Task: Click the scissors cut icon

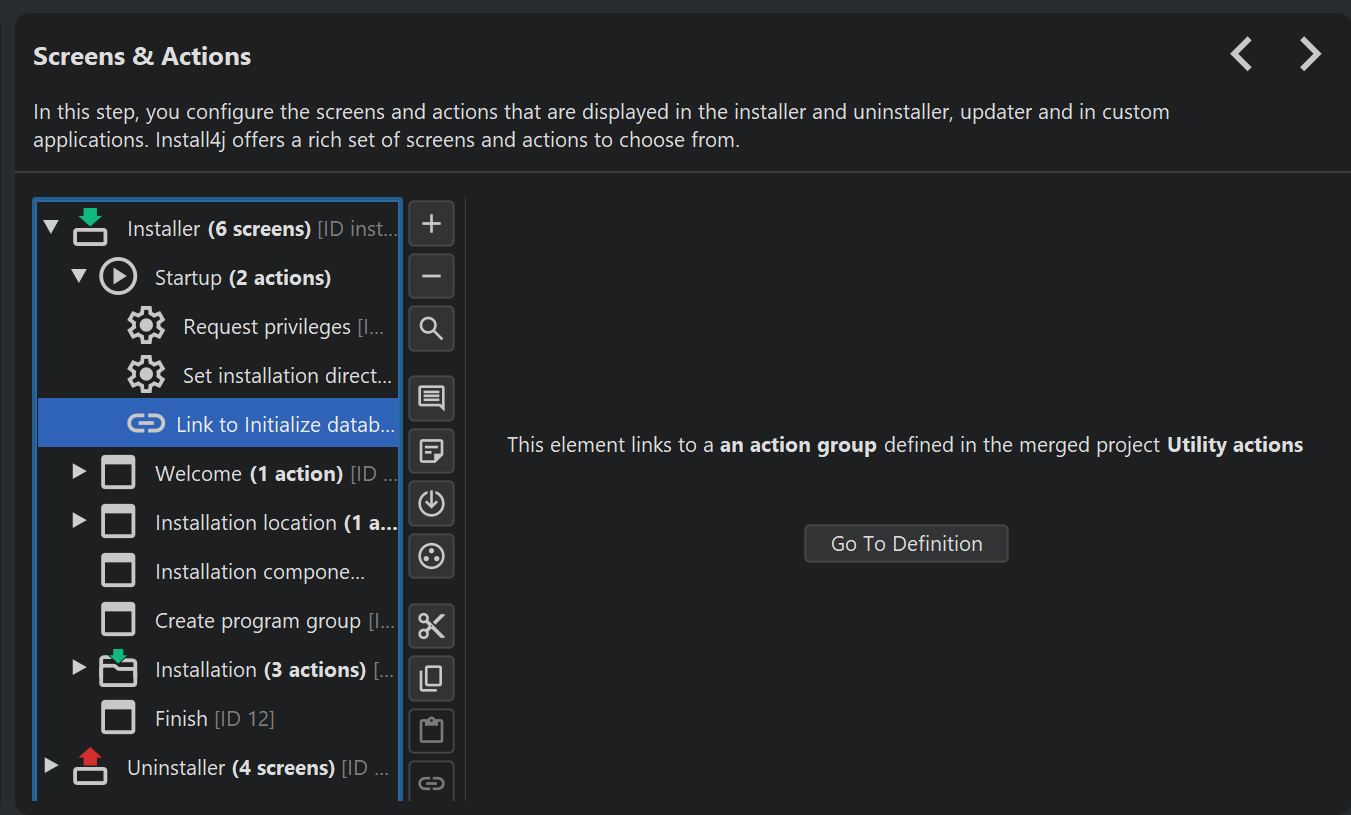Action: click(431, 627)
